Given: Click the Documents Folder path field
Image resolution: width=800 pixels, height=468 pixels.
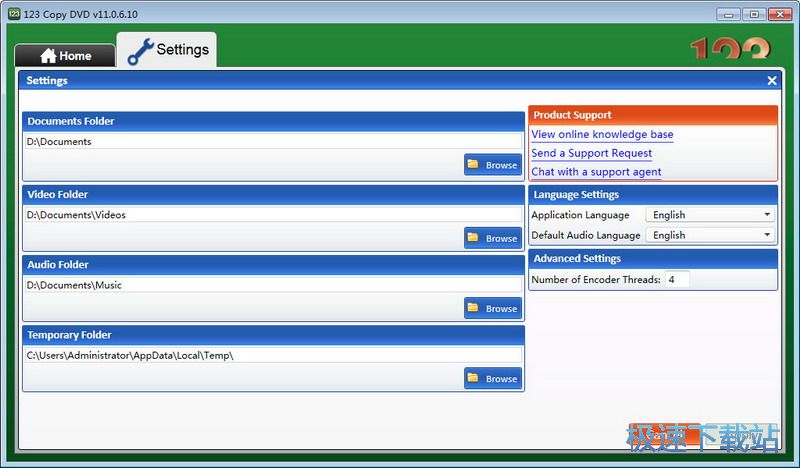Looking at the screenshot, I should [x=272, y=142].
